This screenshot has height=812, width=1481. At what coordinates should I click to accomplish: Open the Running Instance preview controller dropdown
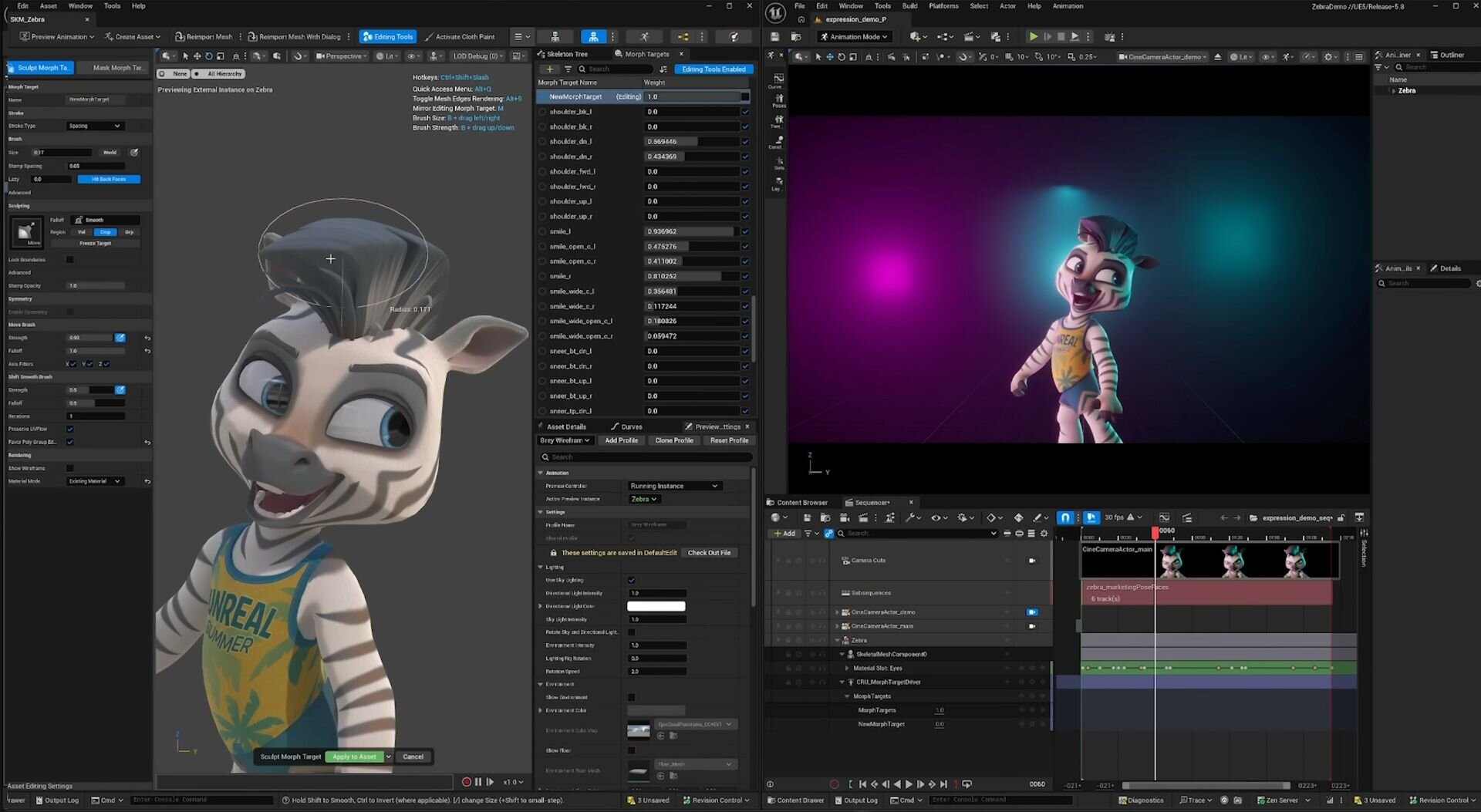(674, 486)
